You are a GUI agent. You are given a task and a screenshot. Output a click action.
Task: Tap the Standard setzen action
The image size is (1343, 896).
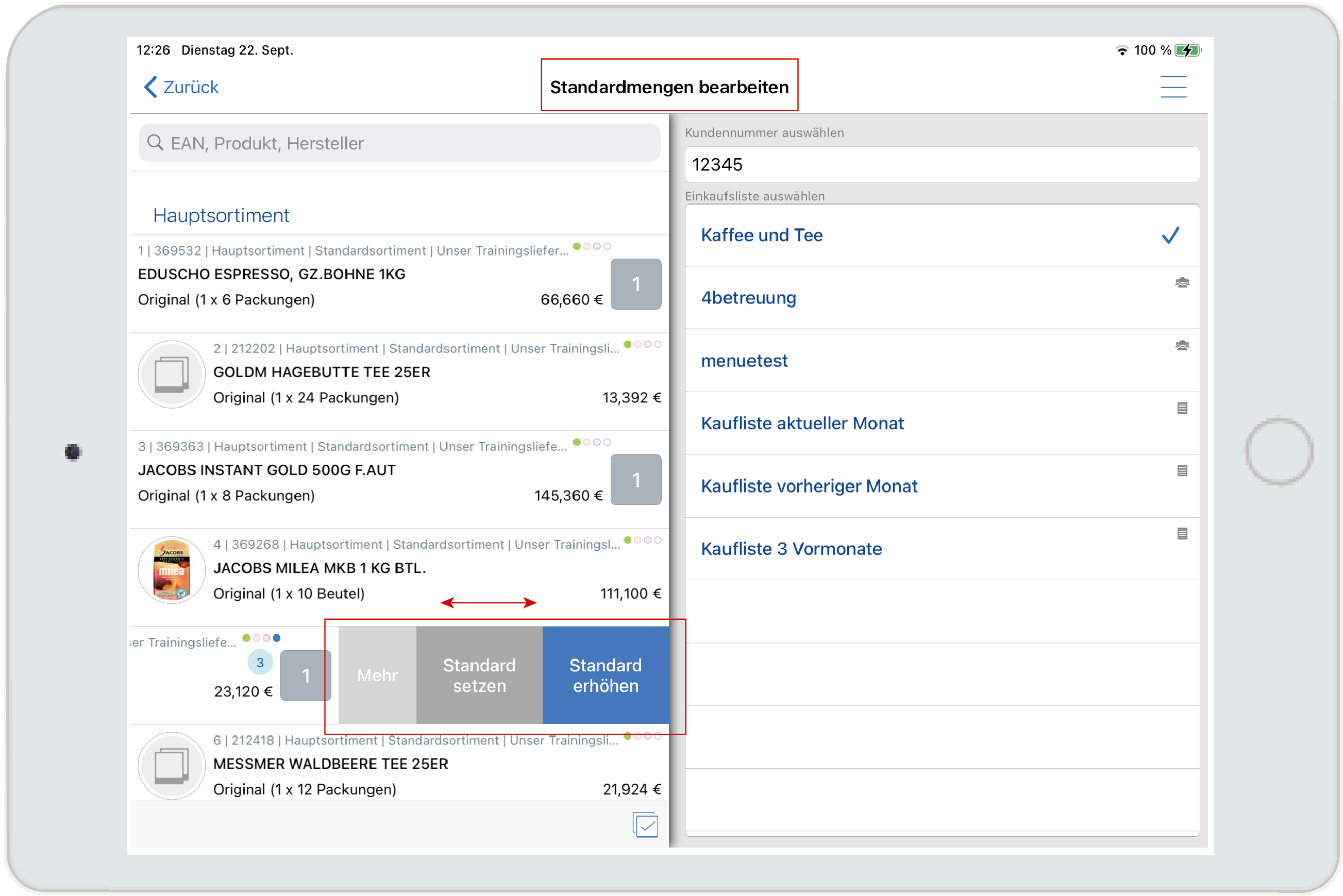479,675
